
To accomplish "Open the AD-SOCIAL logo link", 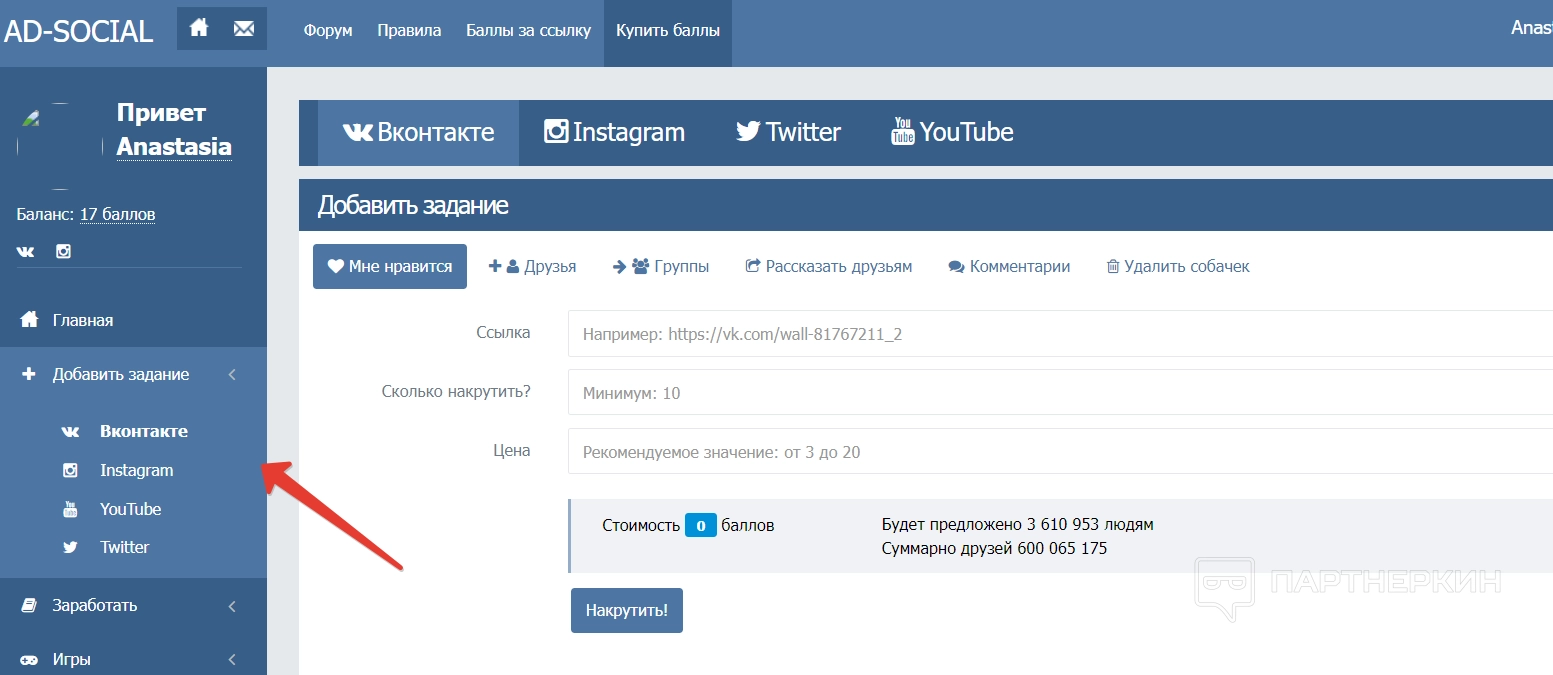I will pyautogui.click(x=79, y=31).
